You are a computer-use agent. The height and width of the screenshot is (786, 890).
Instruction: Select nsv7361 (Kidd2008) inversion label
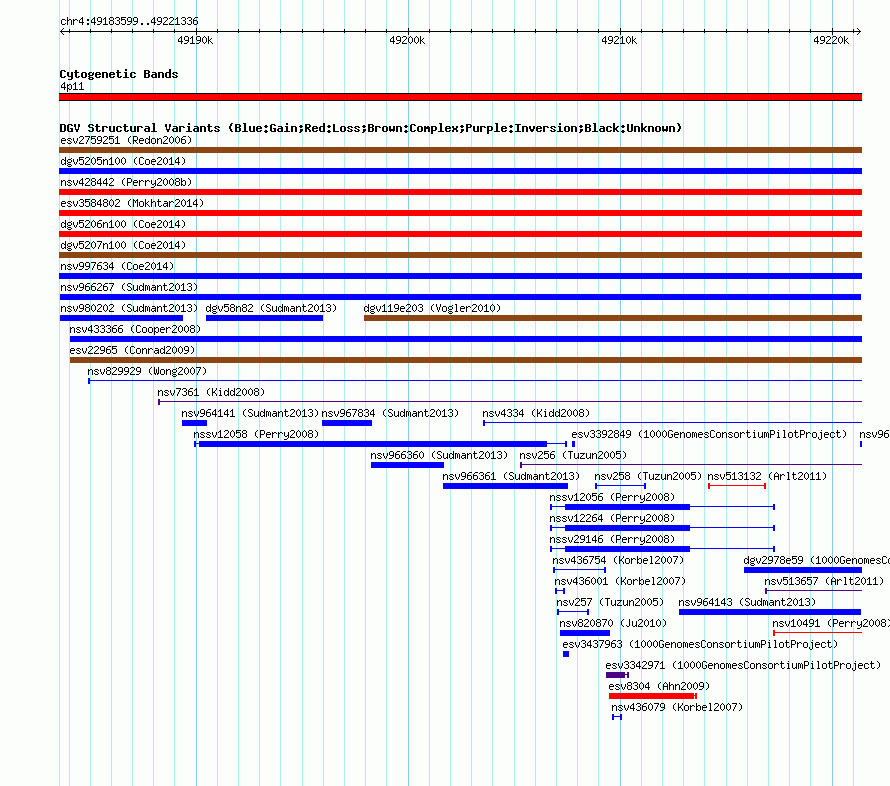211,392
